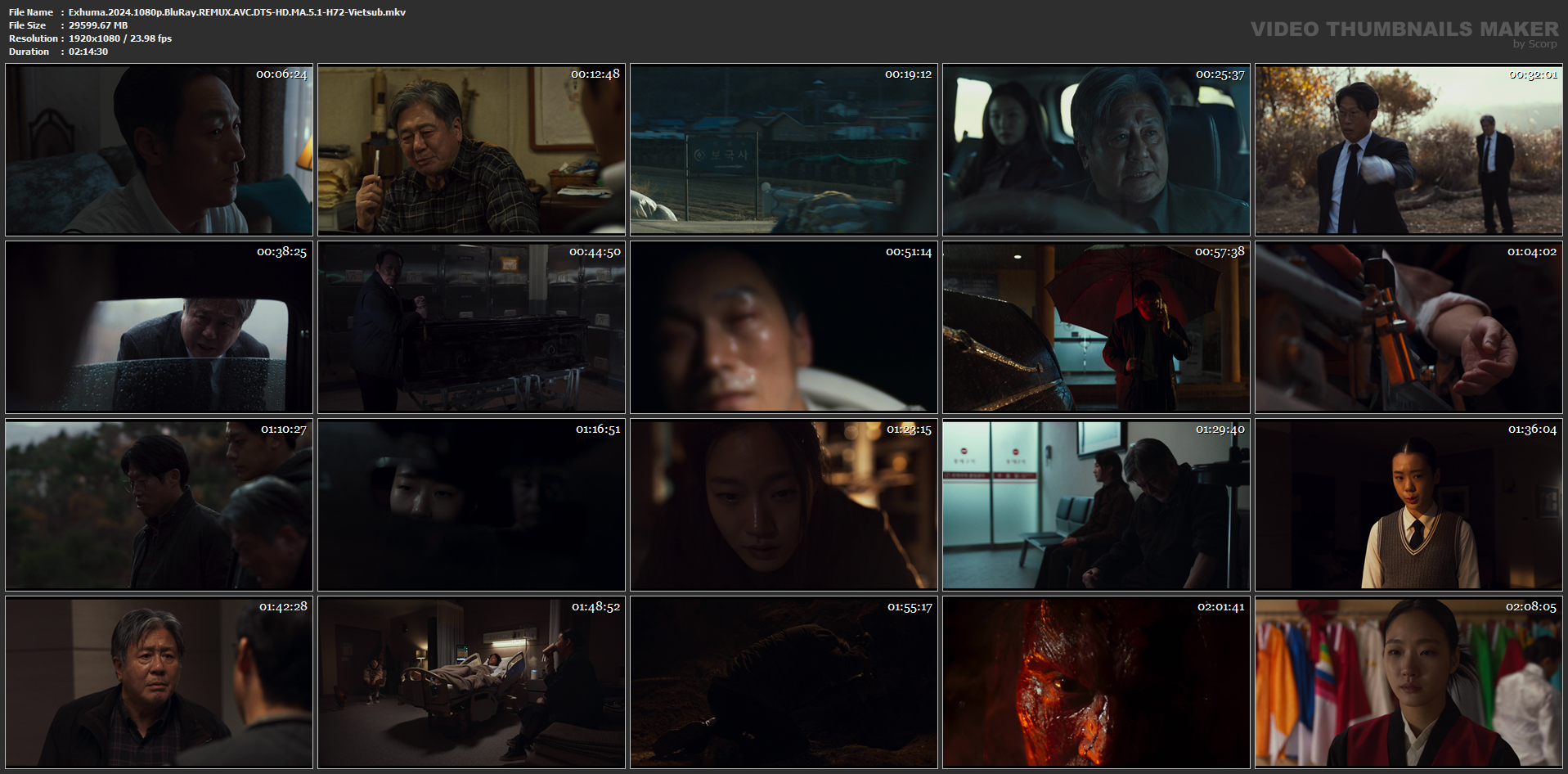
Task: Select the thumbnail stamped 01:29:40
Action: coord(1096,505)
